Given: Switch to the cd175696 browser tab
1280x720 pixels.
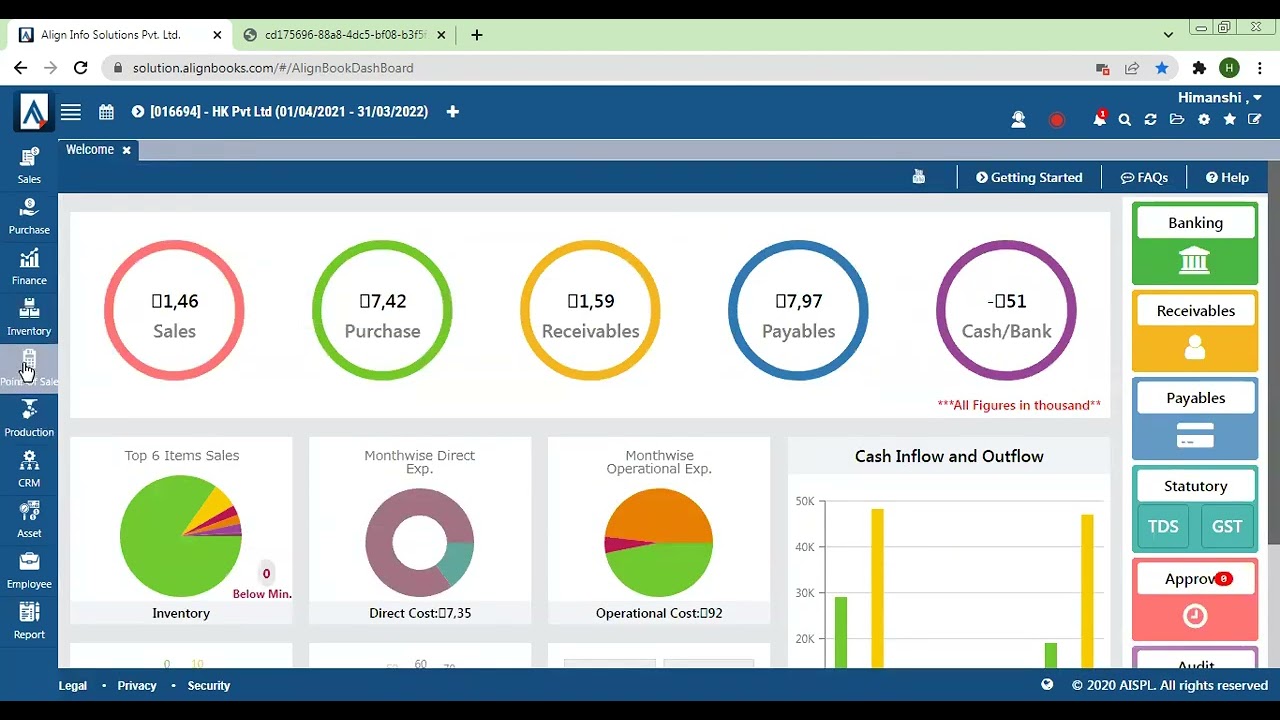Looking at the screenshot, I should pos(345,35).
